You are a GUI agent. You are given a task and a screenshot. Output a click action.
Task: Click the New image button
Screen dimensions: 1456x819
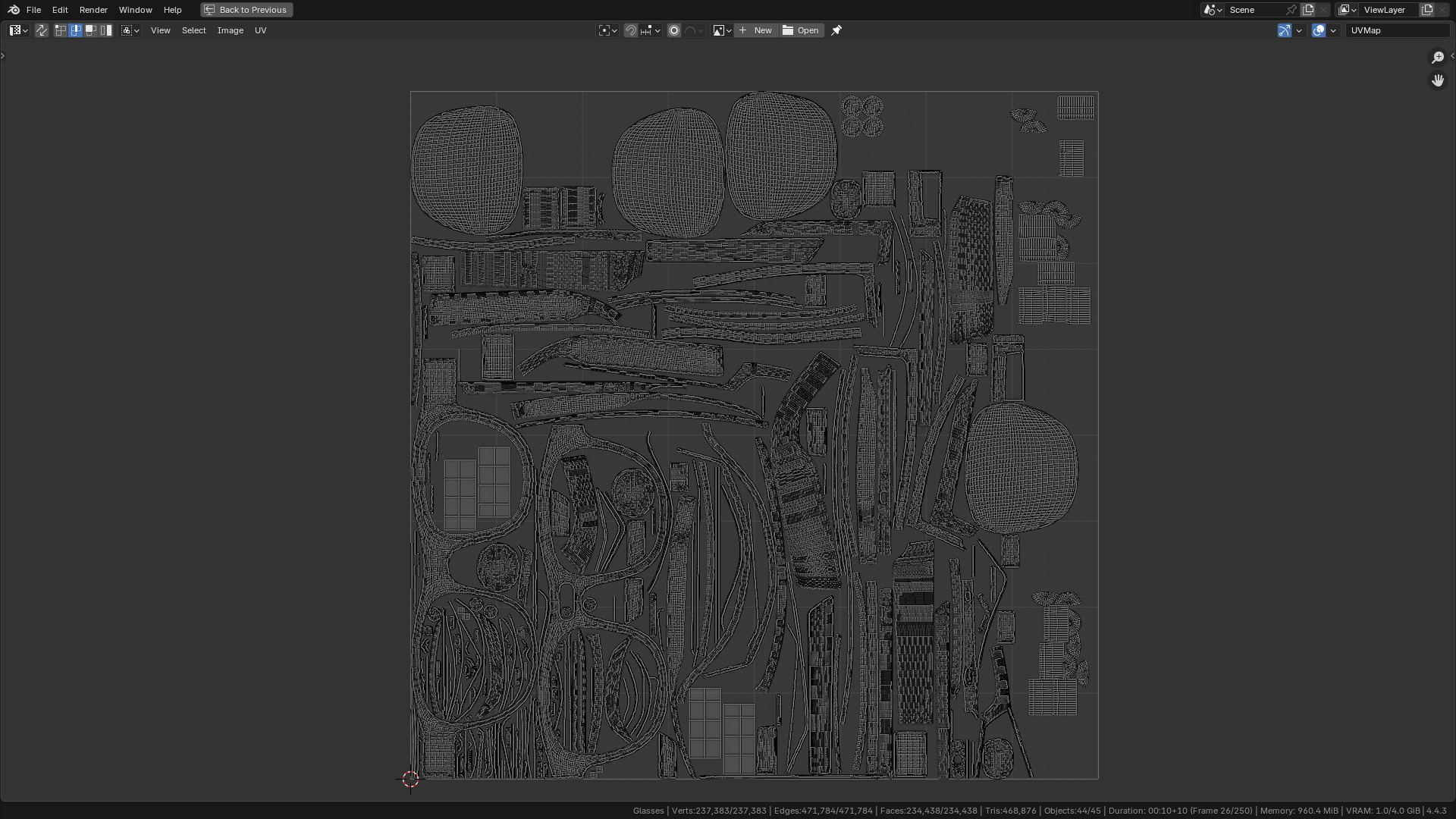755,30
